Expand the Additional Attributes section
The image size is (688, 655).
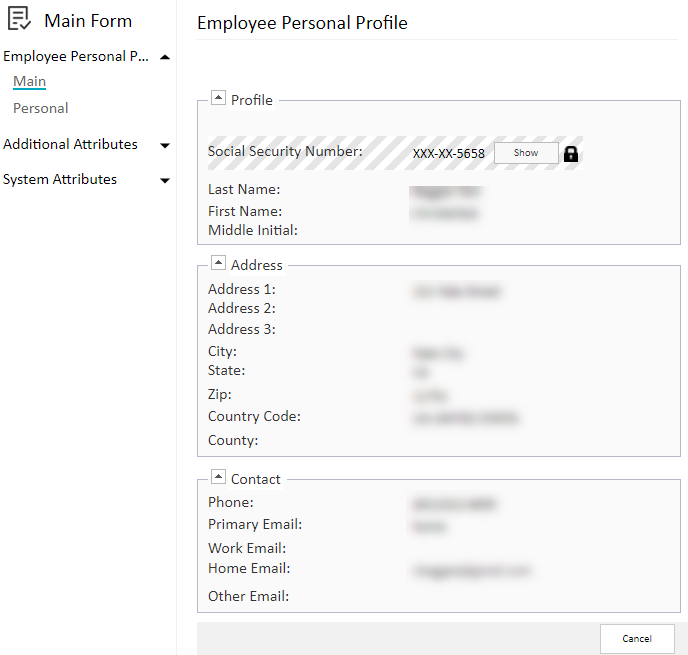click(x=165, y=145)
